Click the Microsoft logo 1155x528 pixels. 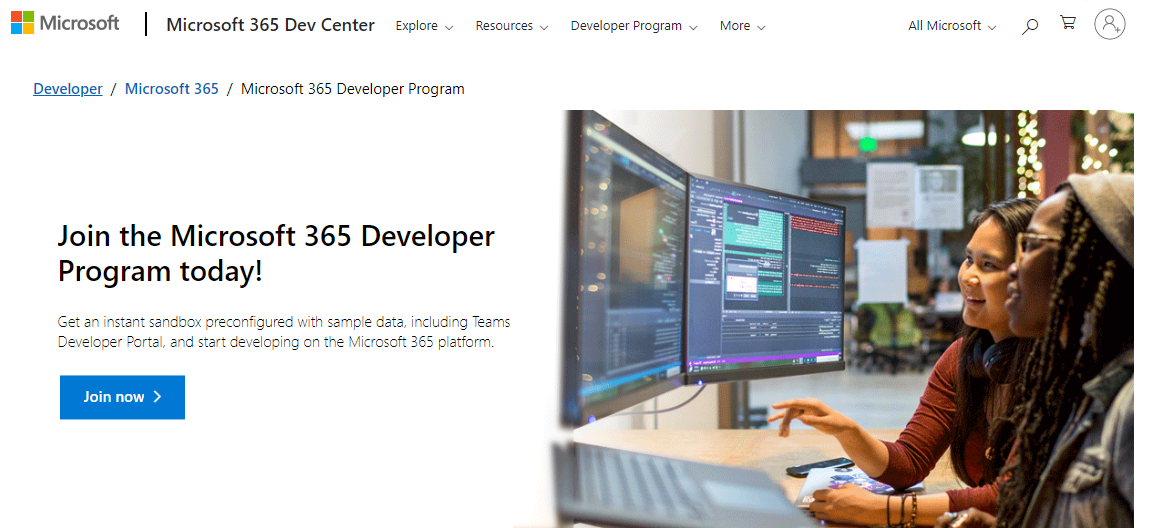[x=65, y=23]
